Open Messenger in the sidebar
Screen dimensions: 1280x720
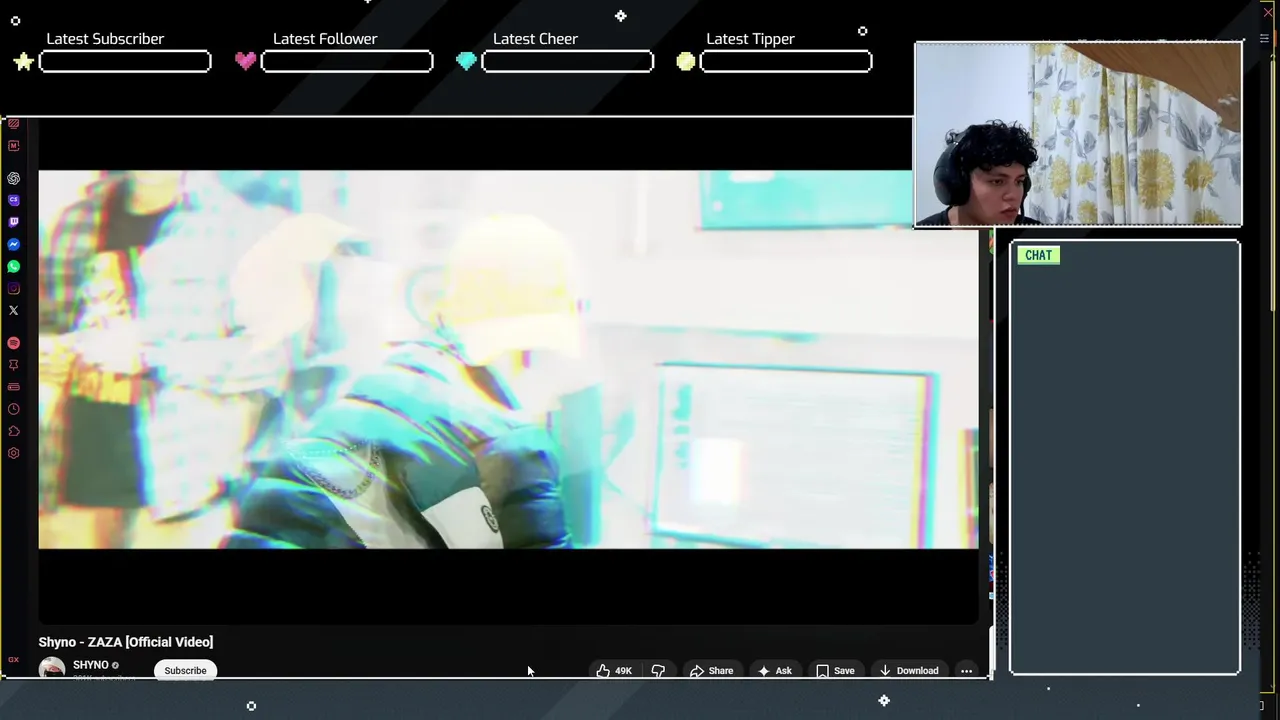click(x=14, y=244)
